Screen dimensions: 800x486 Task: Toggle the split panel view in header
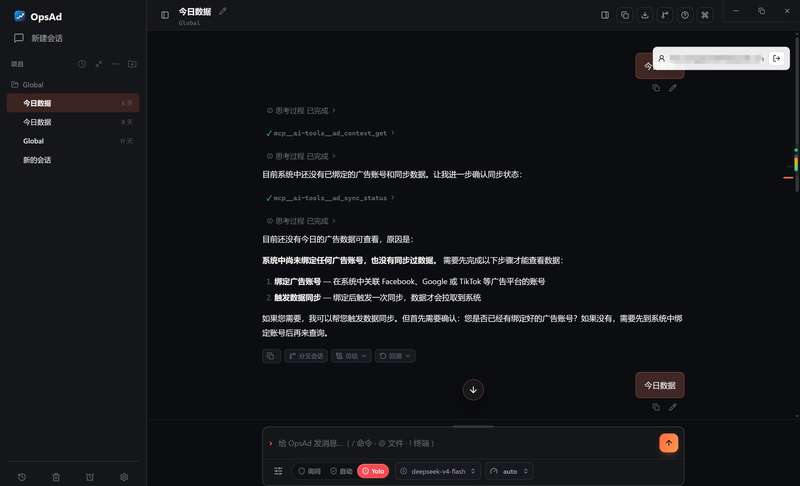[x=605, y=15]
